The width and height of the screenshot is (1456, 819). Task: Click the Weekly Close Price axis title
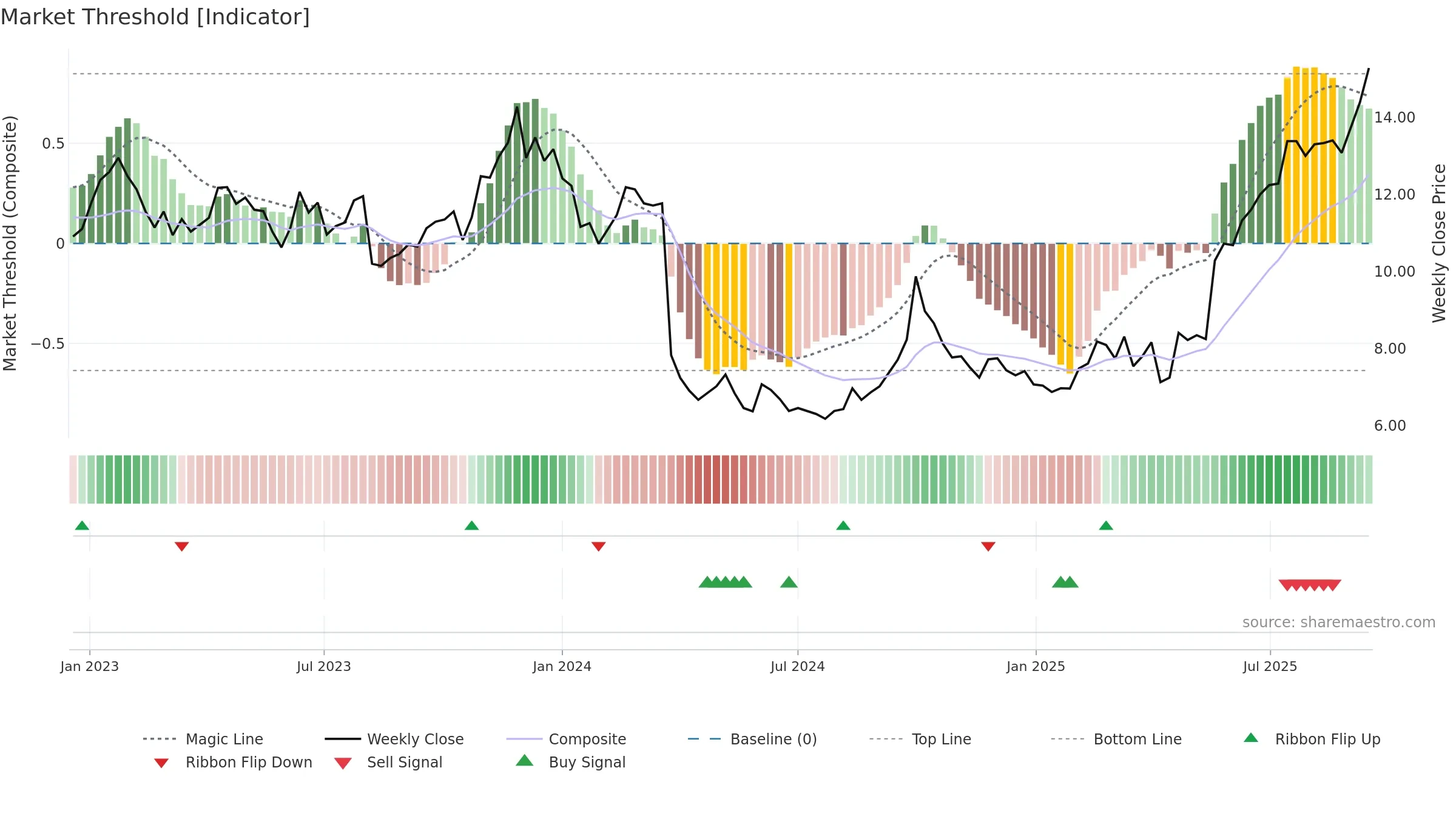point(1439,243)
